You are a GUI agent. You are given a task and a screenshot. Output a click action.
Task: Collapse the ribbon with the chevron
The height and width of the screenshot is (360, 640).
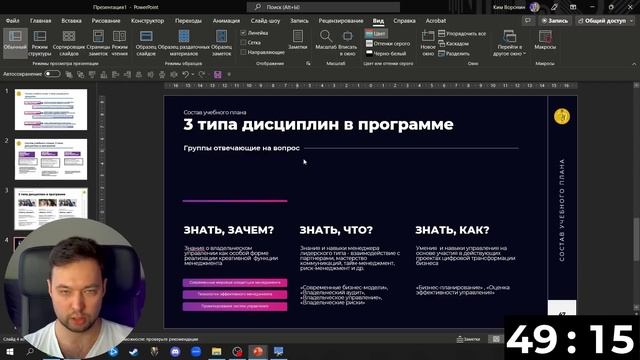[634, 64]
